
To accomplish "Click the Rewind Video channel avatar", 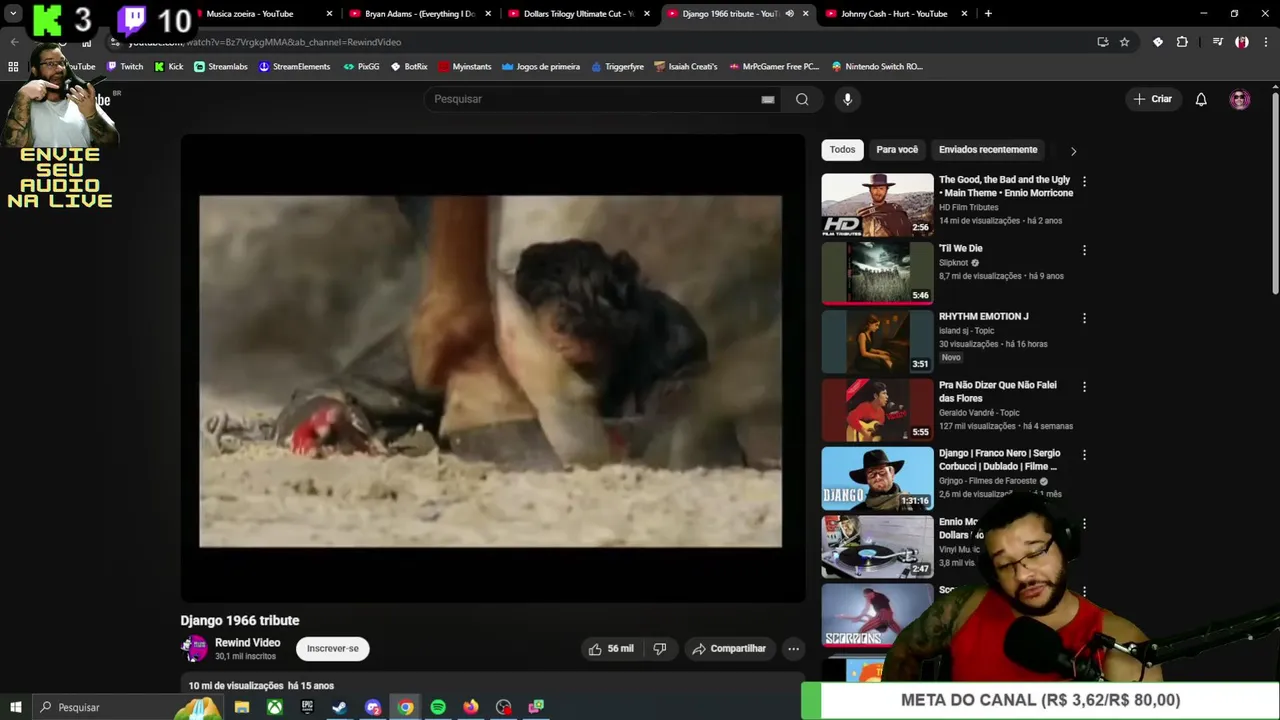I will (x=194, y=649).
